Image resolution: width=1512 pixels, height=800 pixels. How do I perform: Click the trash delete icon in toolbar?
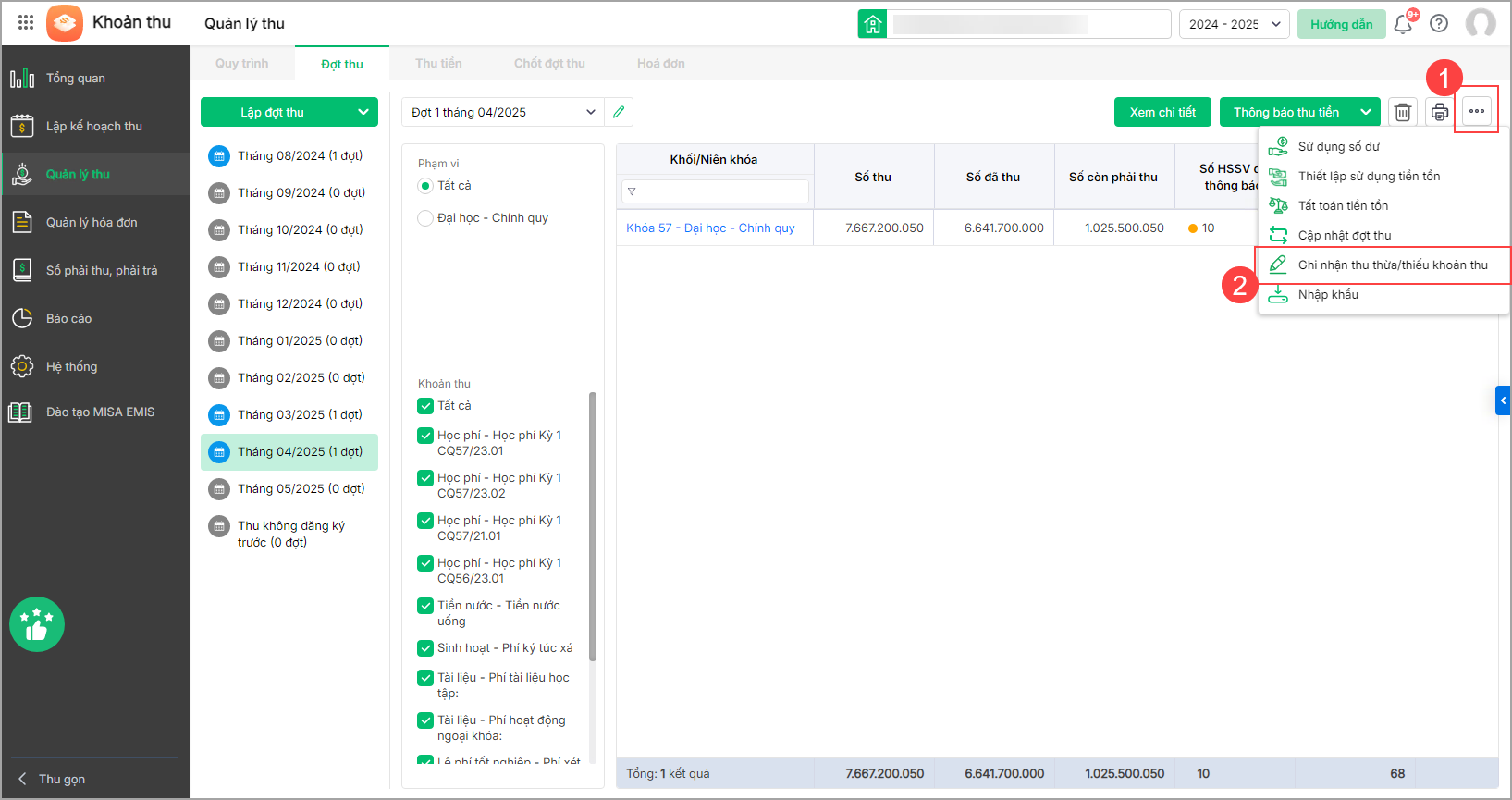(1402, 112)
